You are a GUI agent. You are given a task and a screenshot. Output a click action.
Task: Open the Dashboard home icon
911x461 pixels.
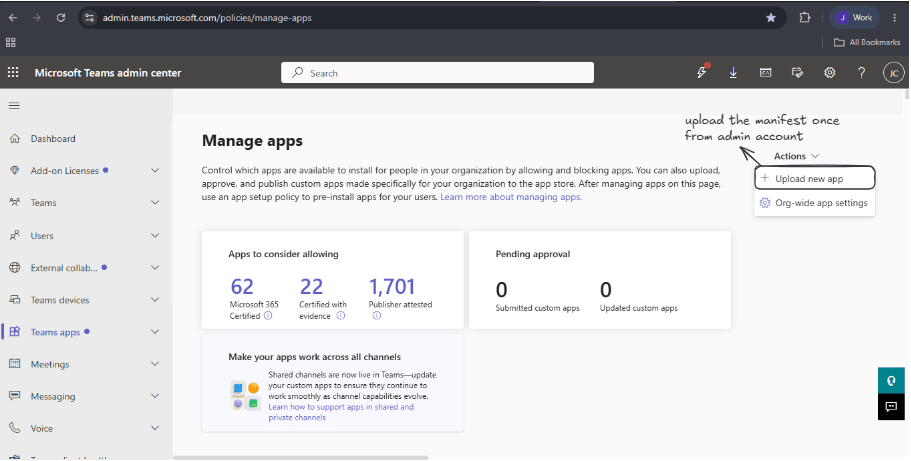click(x=15, y=138)
